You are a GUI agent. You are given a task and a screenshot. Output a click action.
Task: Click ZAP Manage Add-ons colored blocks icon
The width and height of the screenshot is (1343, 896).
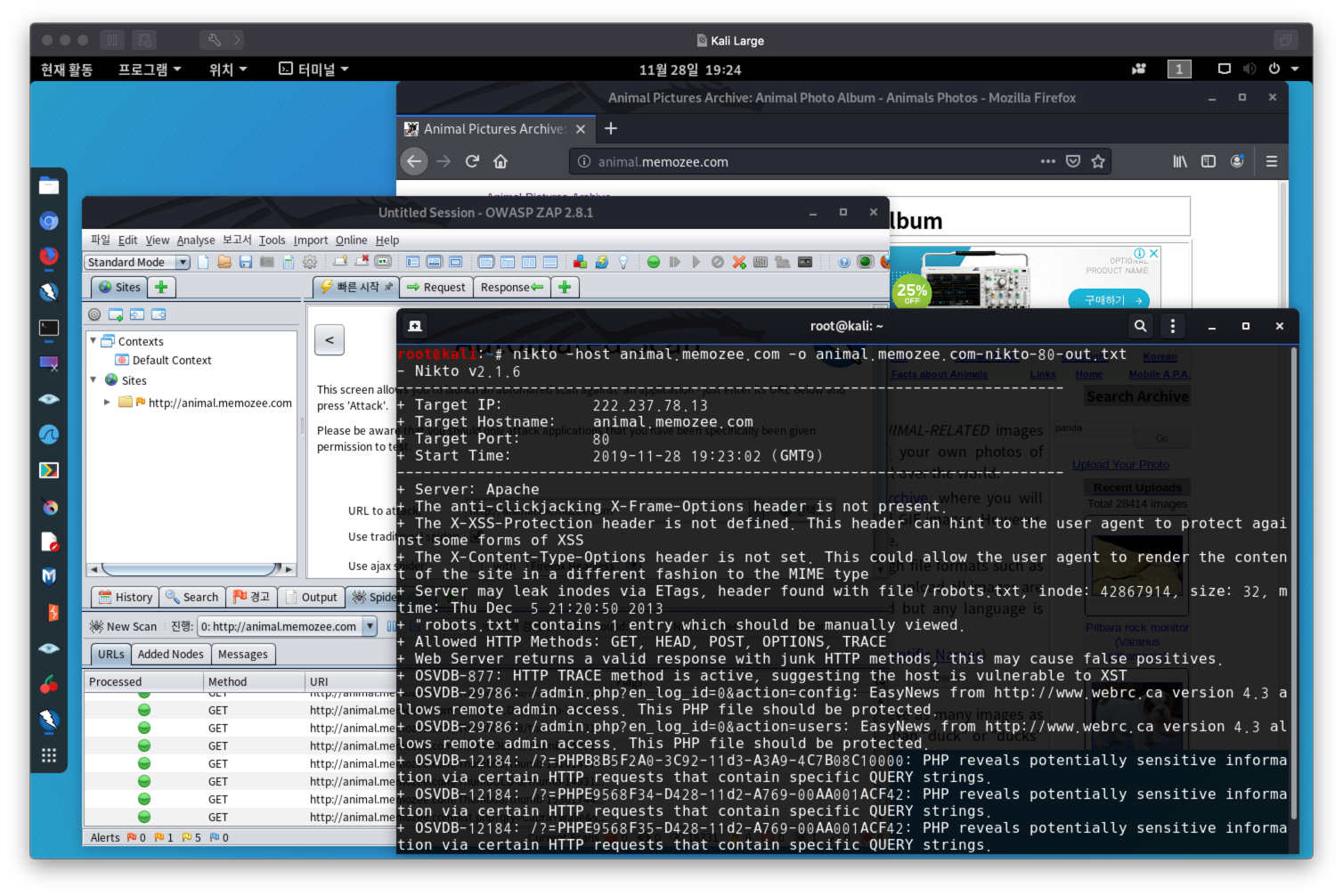tap(580, 262)
